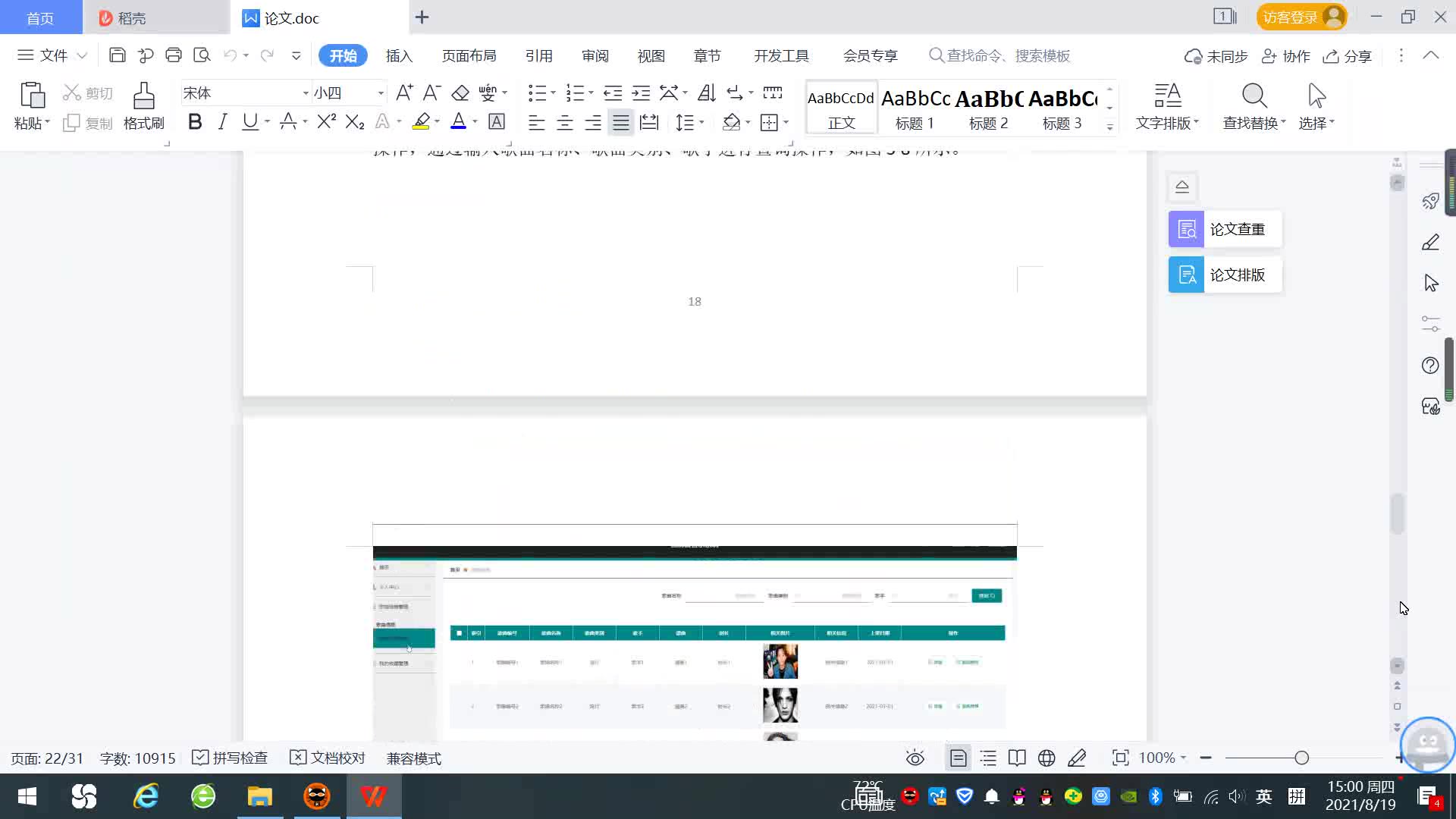Open Print Preview icon
This screenshot has width=1456, height=819.
pyautogui.click(x=202, y=55)
